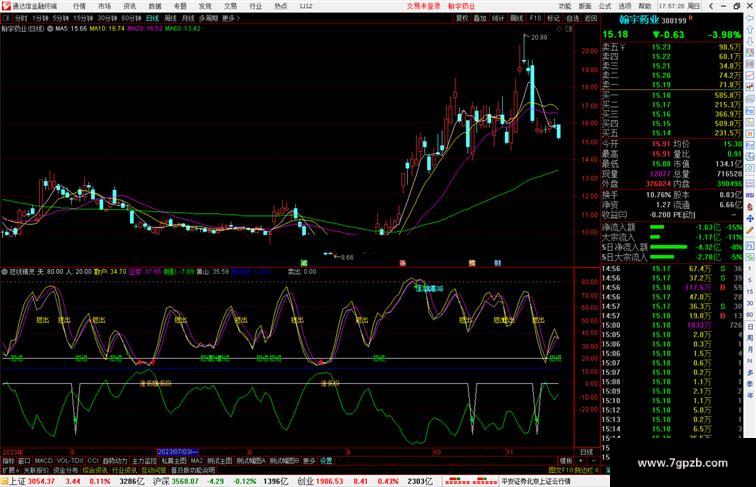Add stock via the 自选 button
The image size is (756, 487).
click(x=572, y=18)
